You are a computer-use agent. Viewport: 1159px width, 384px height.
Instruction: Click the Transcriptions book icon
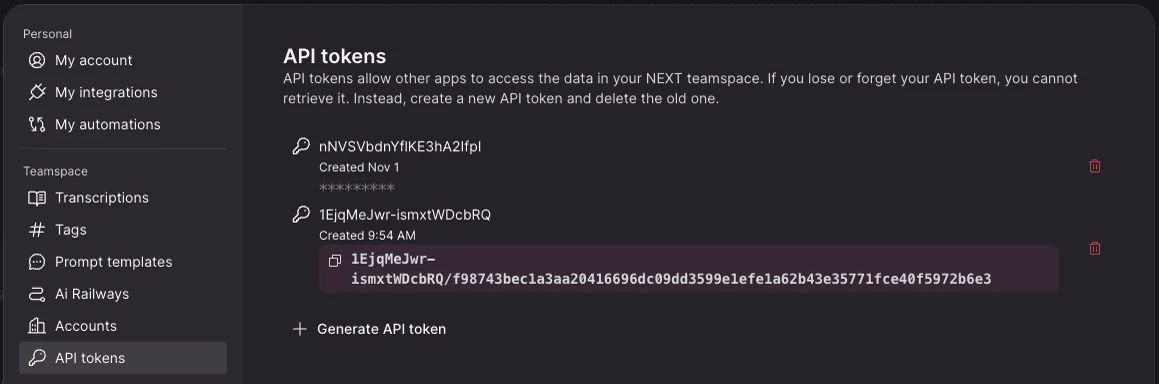coord(37,198)
